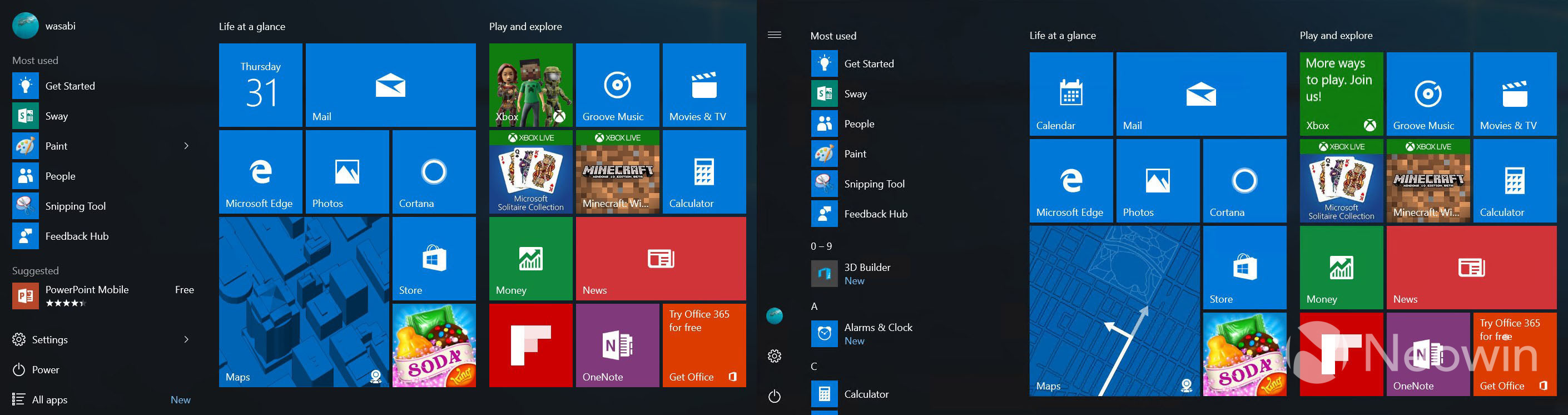This screenshot has height=415, width=1568.
Task: Open the Cortana tile in the left Start menu
Action: (x=434, y=172)
